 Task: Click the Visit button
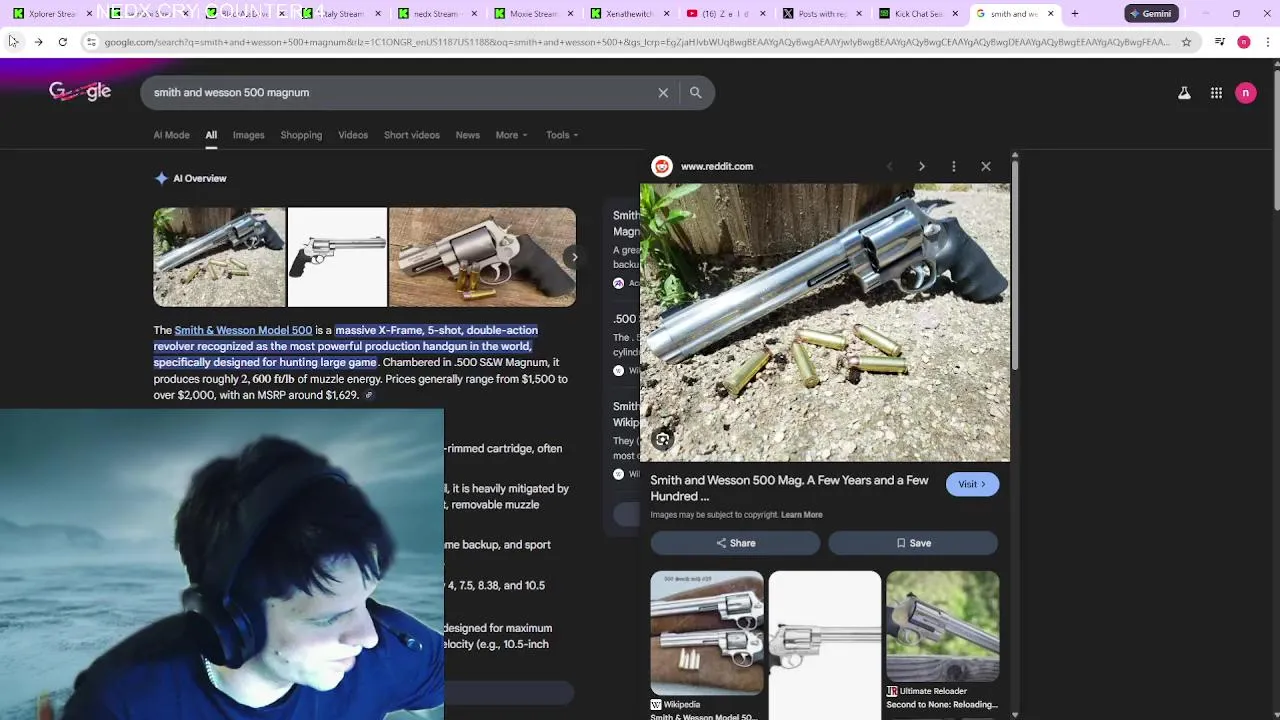coord(972,484)
